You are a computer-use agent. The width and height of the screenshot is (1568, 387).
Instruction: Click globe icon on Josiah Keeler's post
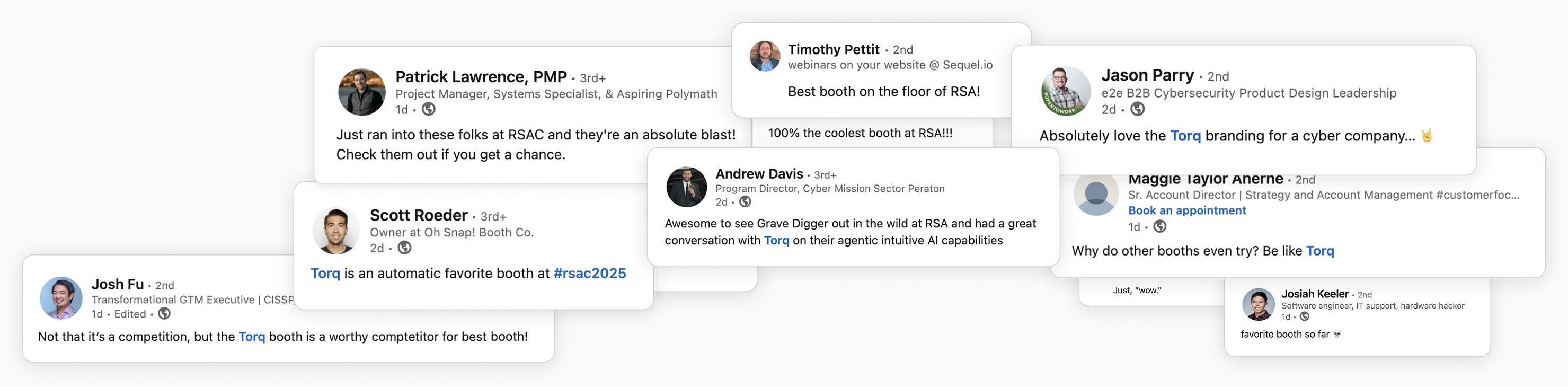(1304, 316)
